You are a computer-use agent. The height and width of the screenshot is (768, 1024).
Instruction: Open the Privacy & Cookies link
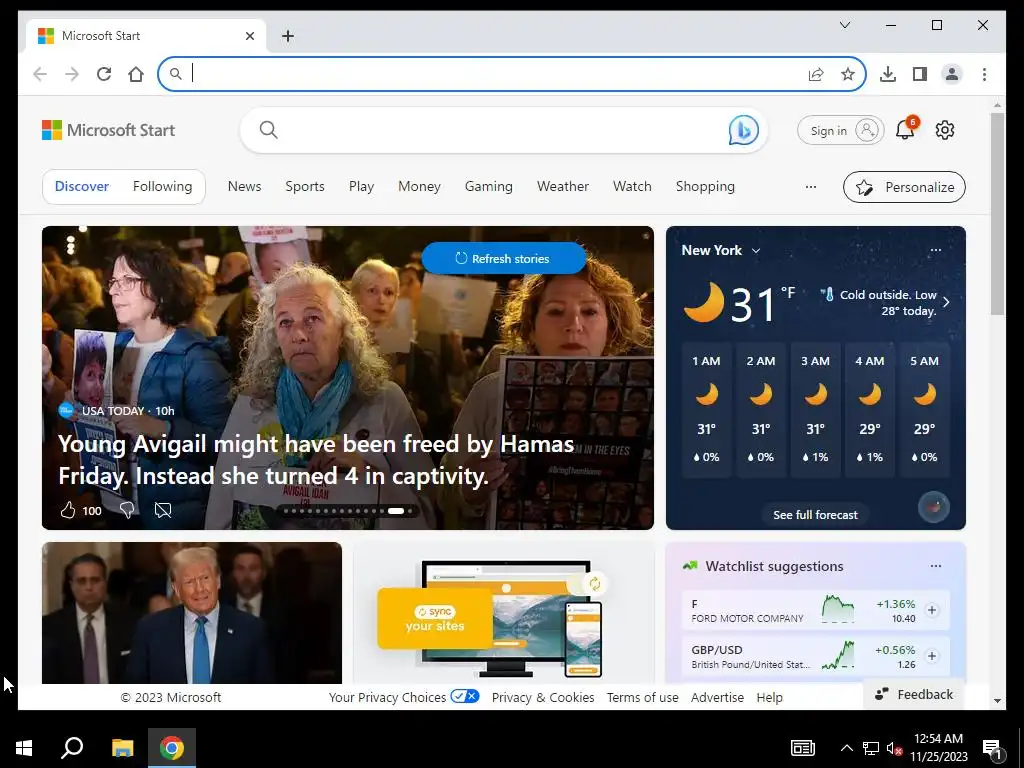(x=543, y=697)
